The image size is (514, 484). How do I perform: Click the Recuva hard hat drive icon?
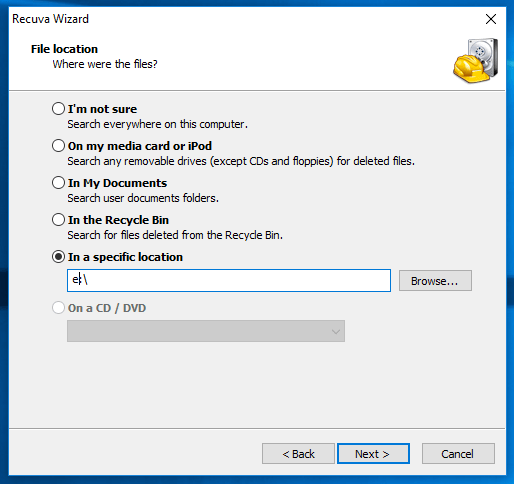click(x=475, y=60)
